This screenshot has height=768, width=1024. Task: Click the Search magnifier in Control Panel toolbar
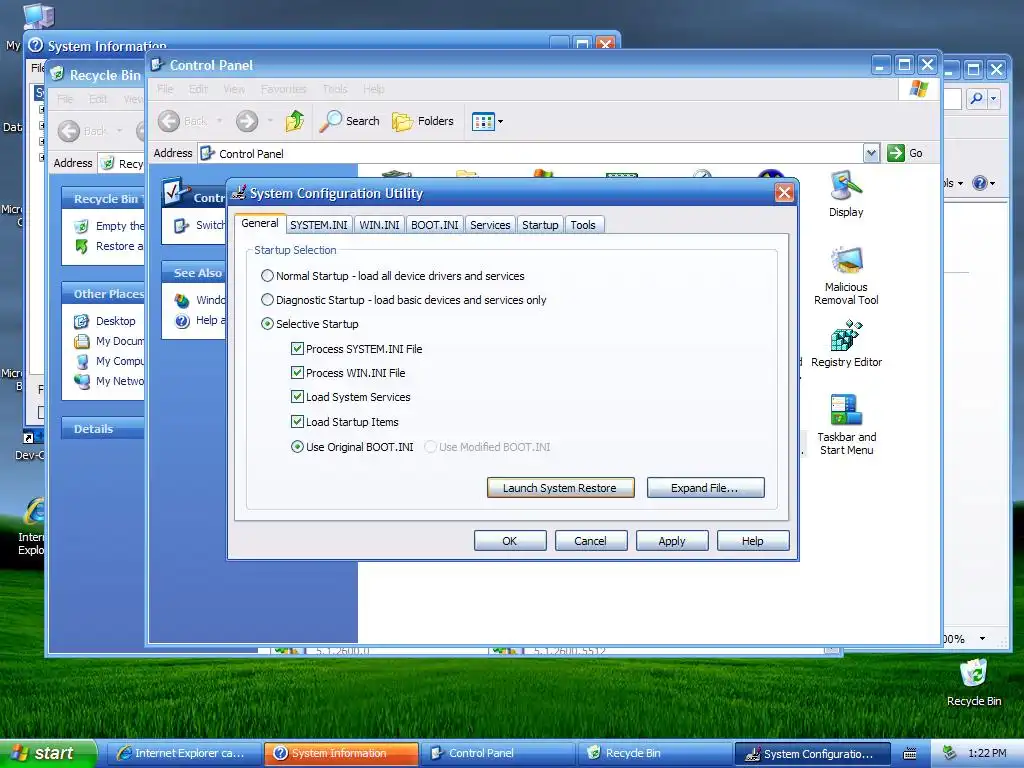[x=330, y=121]
